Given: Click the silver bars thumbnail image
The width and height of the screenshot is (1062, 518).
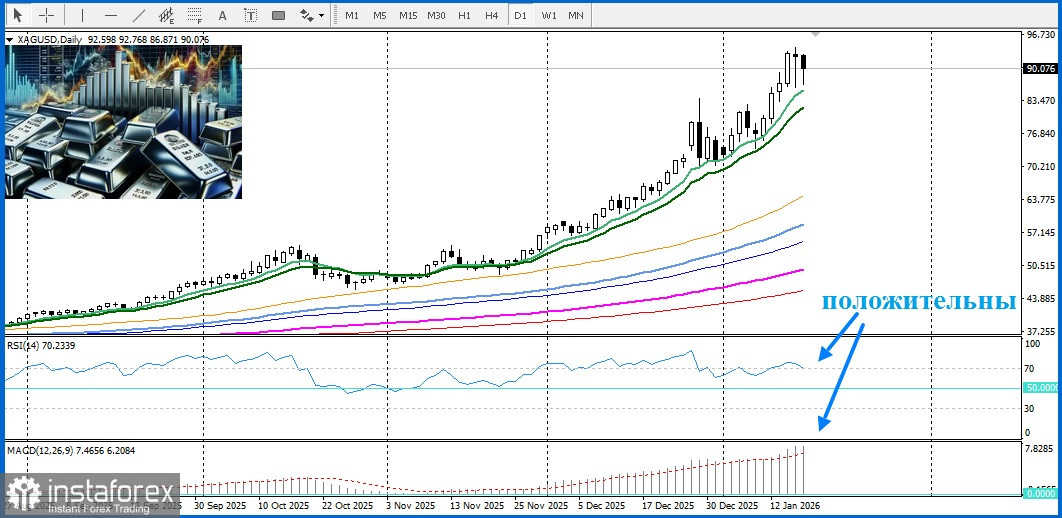Looking at the screenshot, I should click(x=123, y=121).
